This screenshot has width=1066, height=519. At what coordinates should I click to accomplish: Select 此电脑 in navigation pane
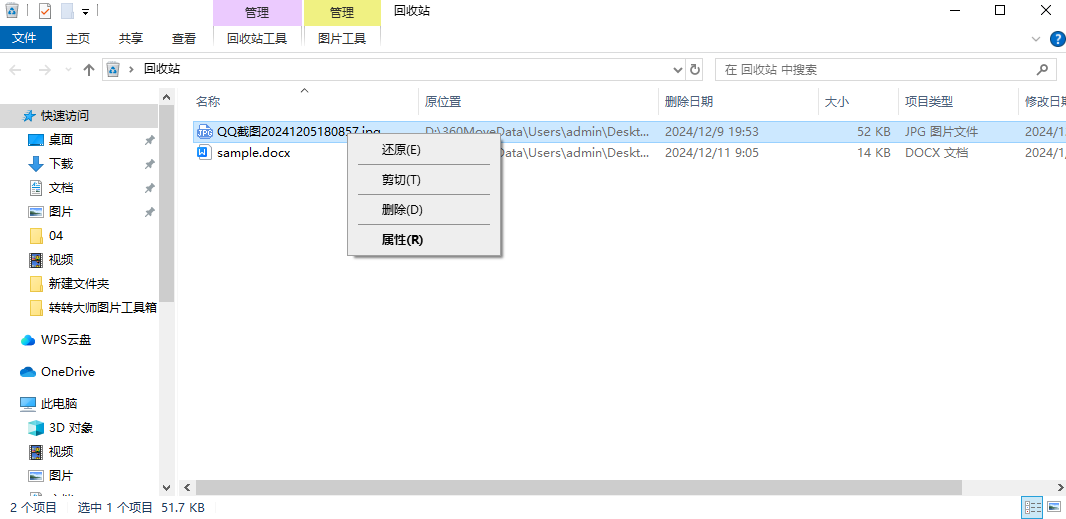coord(59,403)
